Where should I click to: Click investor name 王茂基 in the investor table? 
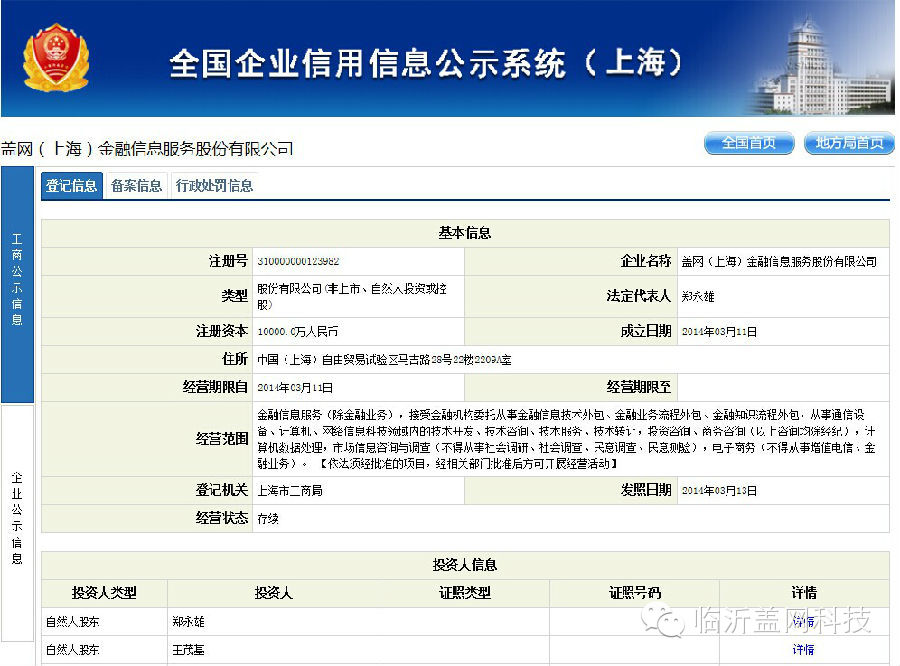[x=188, y=649]
